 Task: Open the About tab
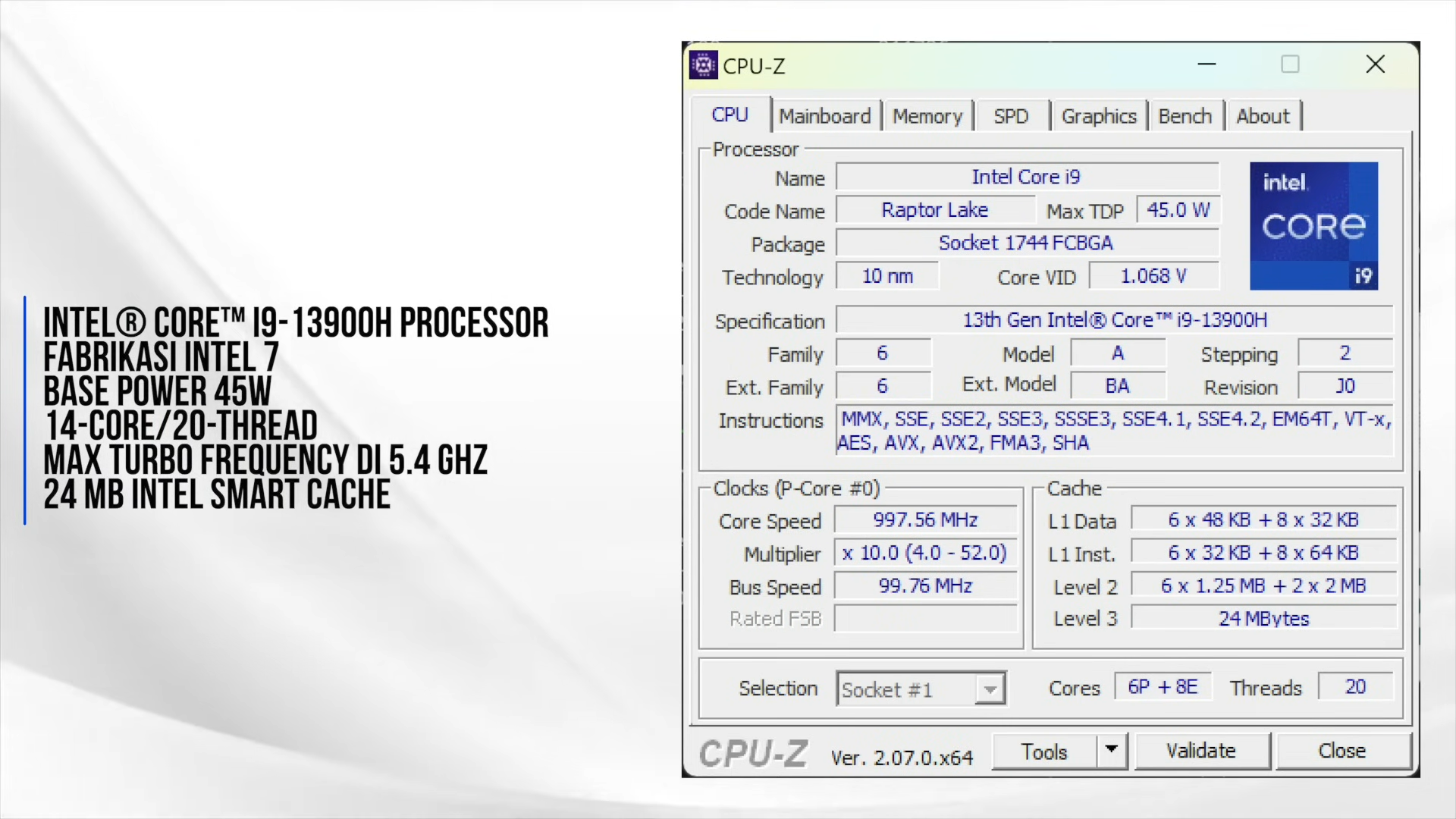1263,116
